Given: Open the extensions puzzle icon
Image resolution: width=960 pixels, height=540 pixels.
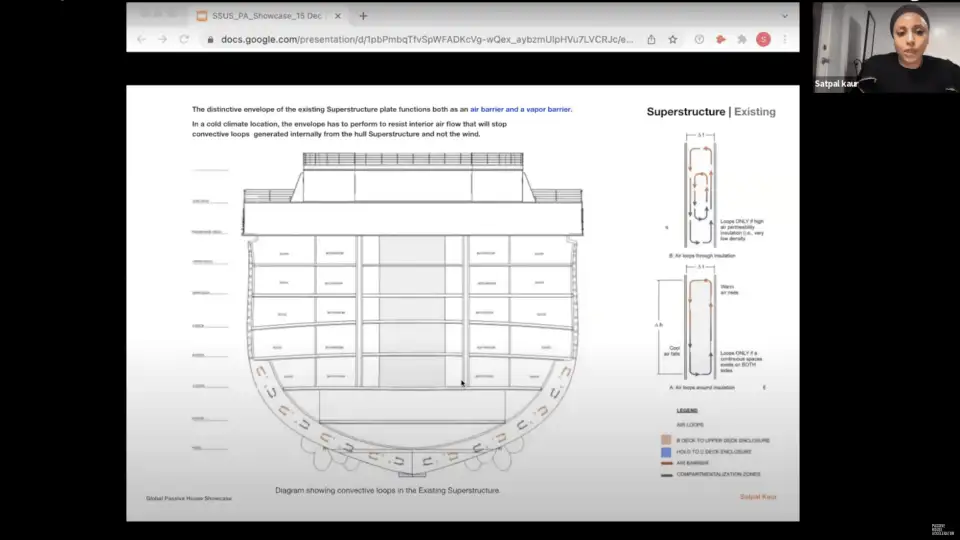Looking at the screenshot, I should pyautogui.click(x=741, y=39).
